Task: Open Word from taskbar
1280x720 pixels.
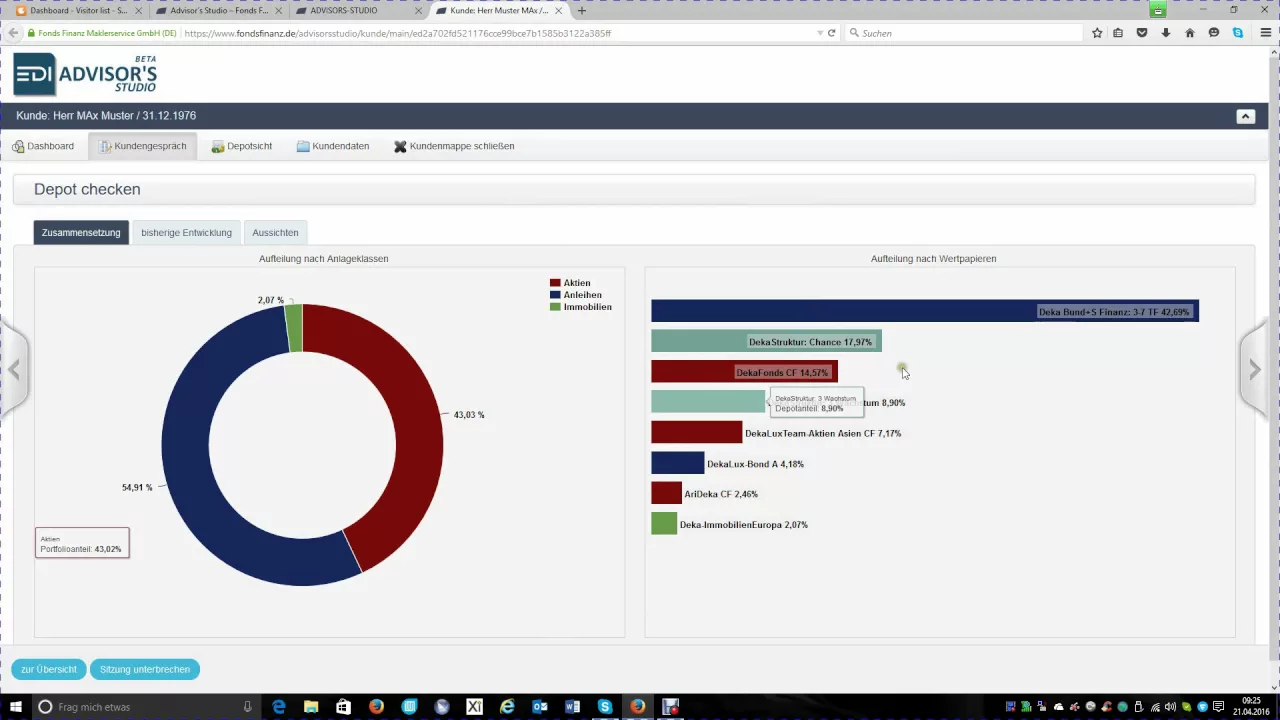Action: pyautogui.click(x=573, y=707)
